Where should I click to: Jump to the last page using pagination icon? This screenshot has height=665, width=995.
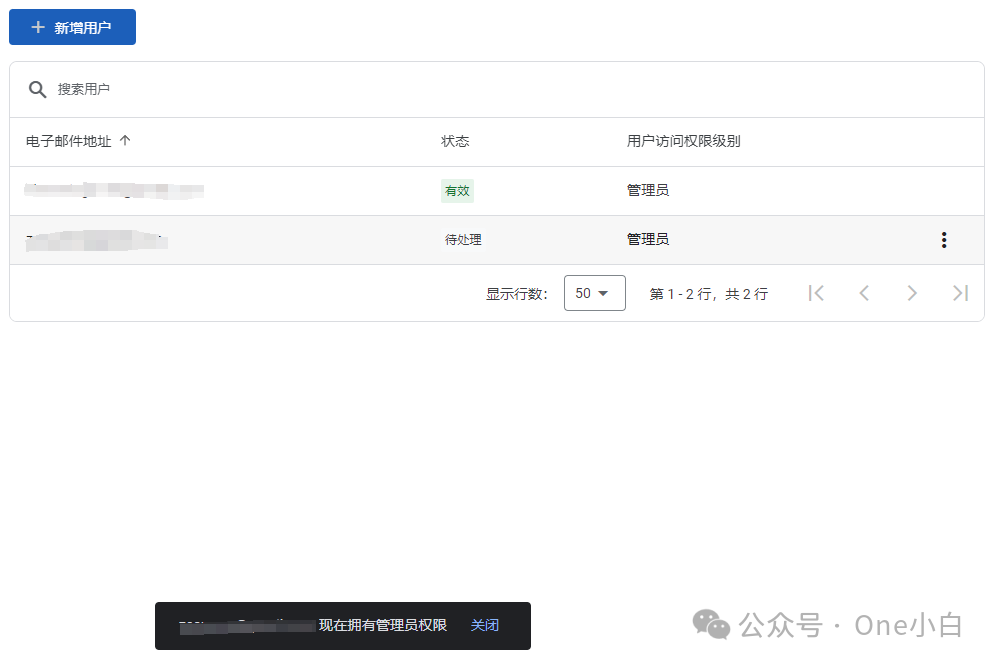[960, 292]
